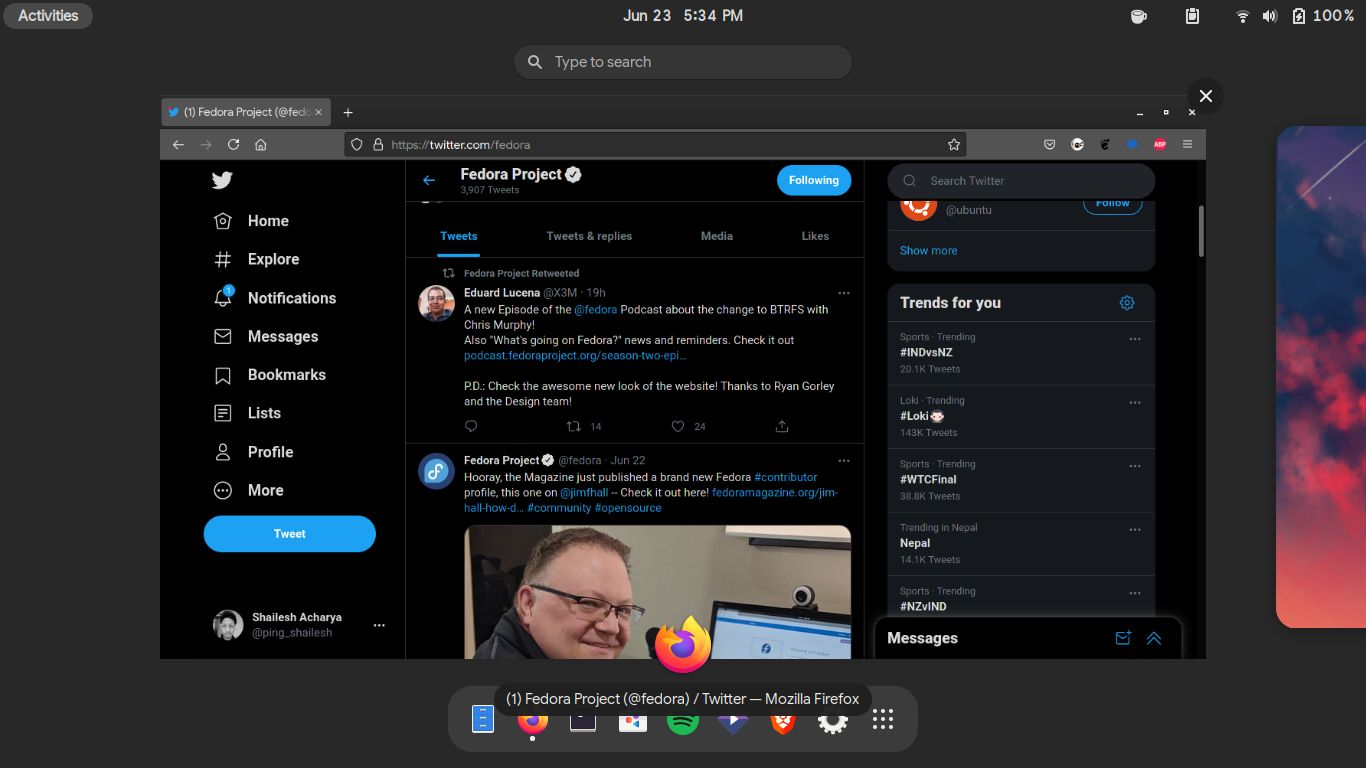The width and height of the screenshot is (1366, 768).
Task: Switch to the Tweets & replies tab
Action: click(x=589, y=236)
